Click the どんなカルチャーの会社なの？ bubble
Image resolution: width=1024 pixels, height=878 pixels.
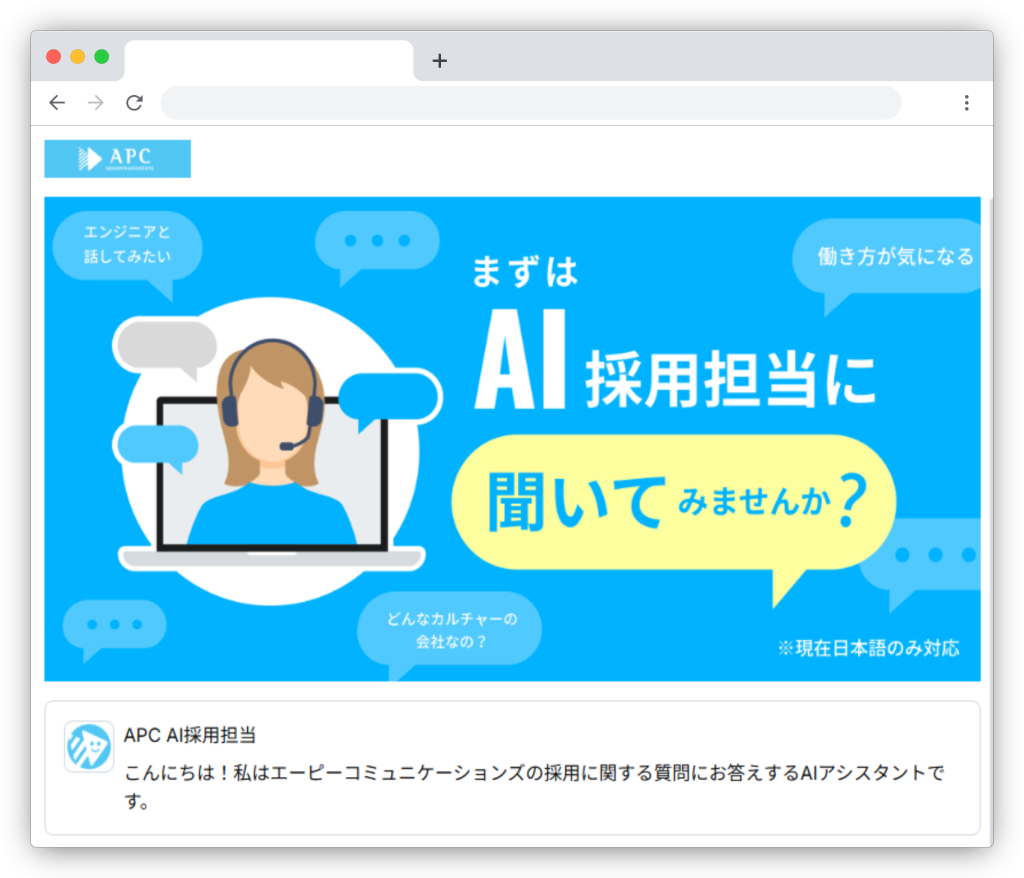(x=449, y=632)
